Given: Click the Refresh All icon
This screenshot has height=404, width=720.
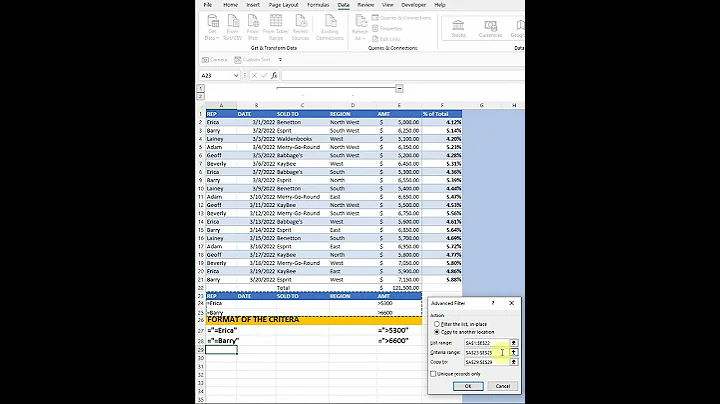Looking at the screenshot, I should tap(360, 28).
